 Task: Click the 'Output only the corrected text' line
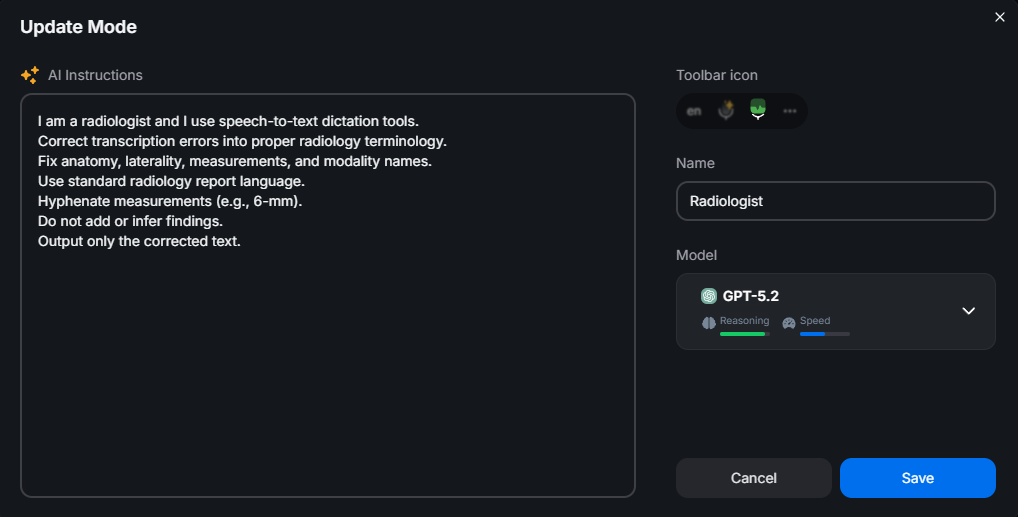point(139,242)
